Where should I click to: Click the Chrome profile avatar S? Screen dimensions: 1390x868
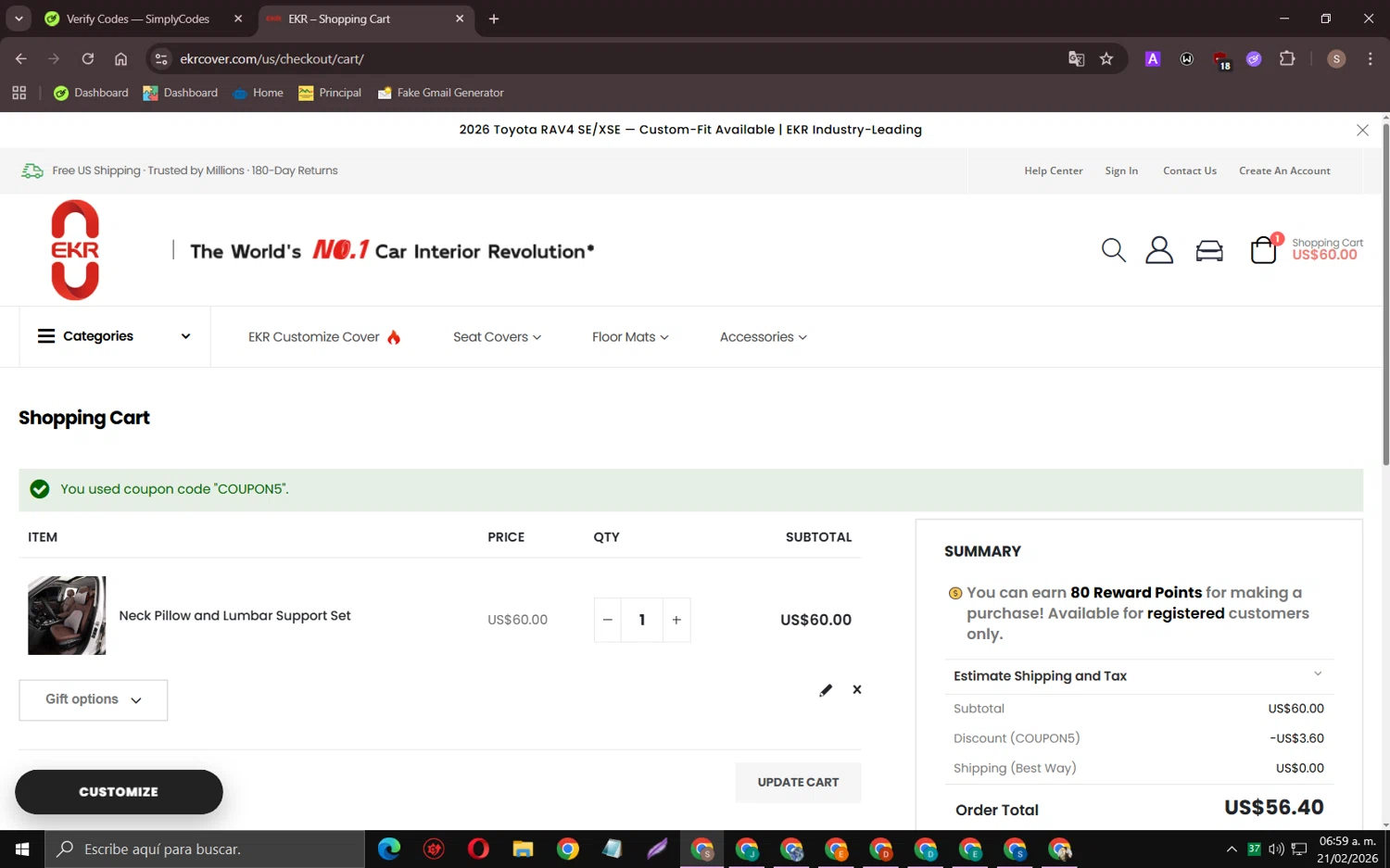(x=1336, y=58)
